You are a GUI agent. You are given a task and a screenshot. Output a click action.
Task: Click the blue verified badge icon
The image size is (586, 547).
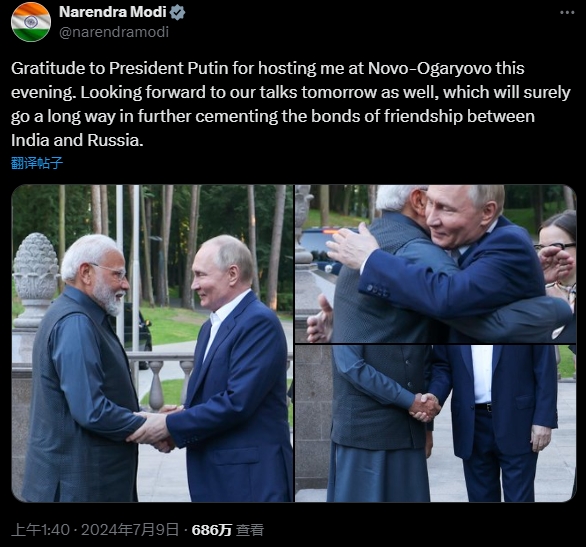coord(178,12)
